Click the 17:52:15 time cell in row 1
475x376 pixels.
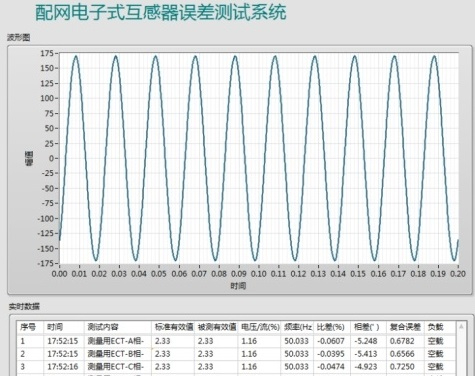pyautogui.click(x=63, y=341)
